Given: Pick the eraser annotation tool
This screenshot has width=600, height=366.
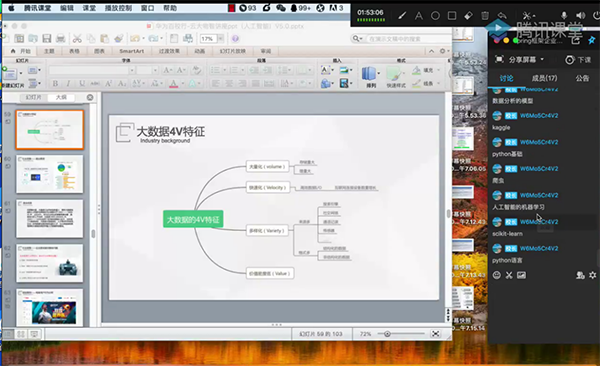Looking at the screenshot, I should [468, 16].
